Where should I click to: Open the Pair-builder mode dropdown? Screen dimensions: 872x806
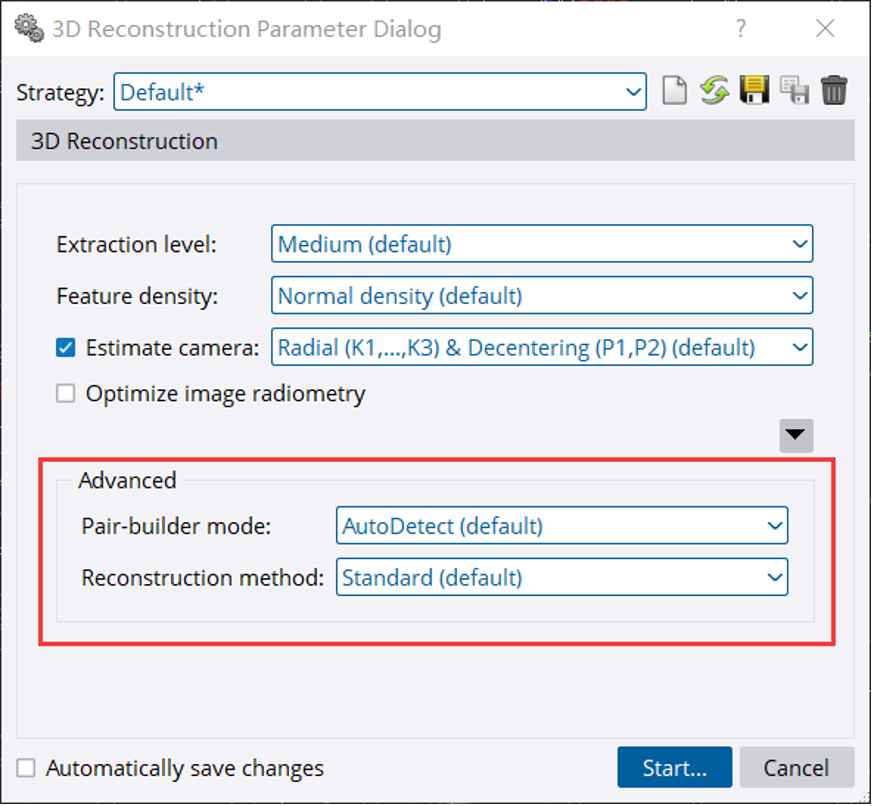coord(561,525)
